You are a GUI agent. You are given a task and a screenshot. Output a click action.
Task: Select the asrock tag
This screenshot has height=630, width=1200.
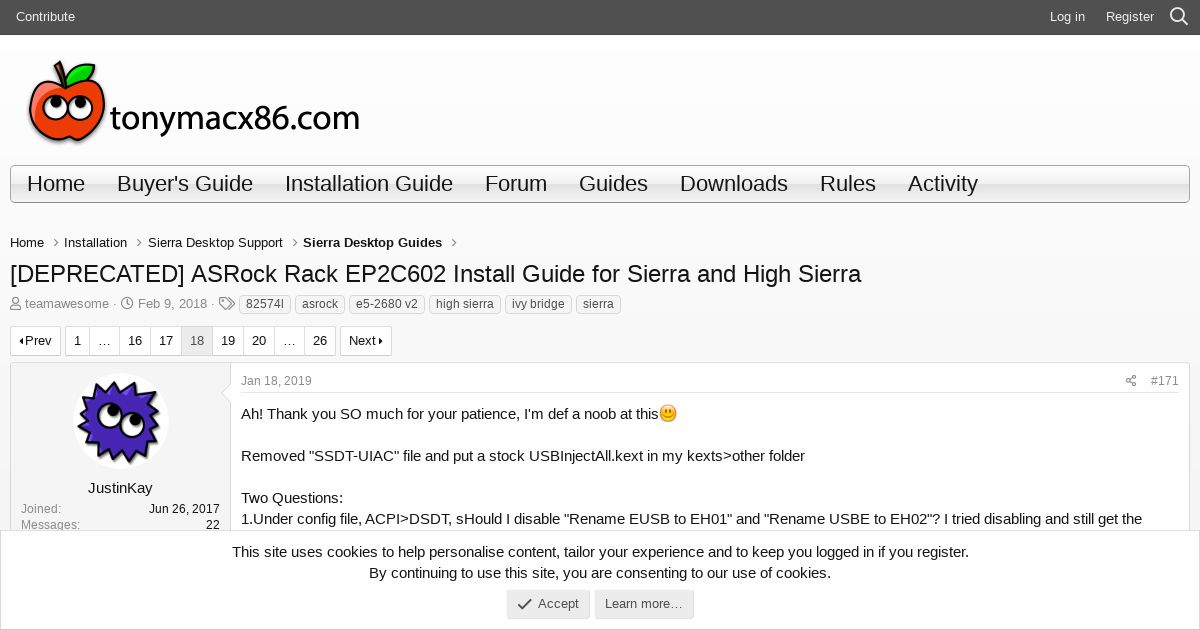[x=320, y=304]
